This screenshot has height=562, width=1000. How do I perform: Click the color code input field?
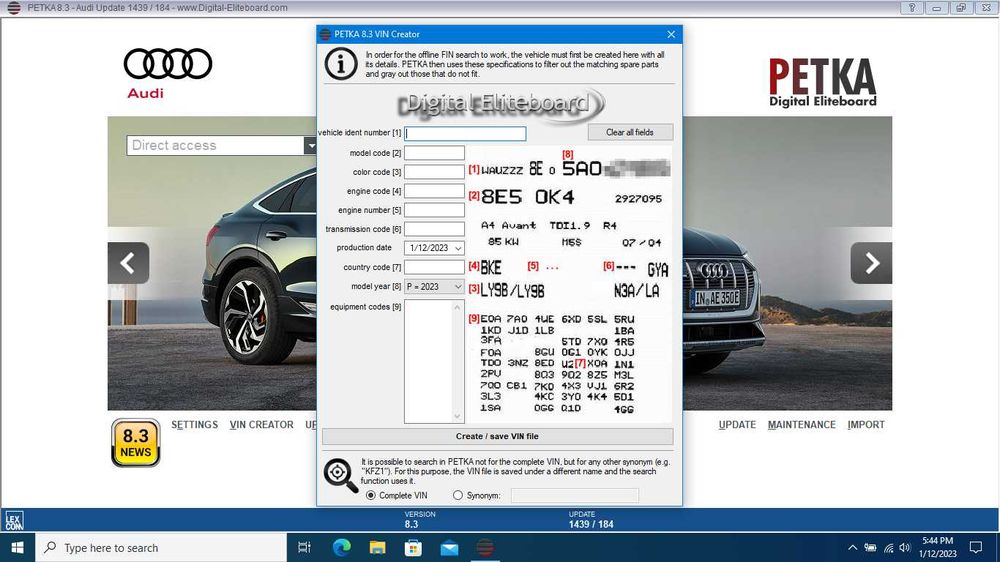click(434, 172)
